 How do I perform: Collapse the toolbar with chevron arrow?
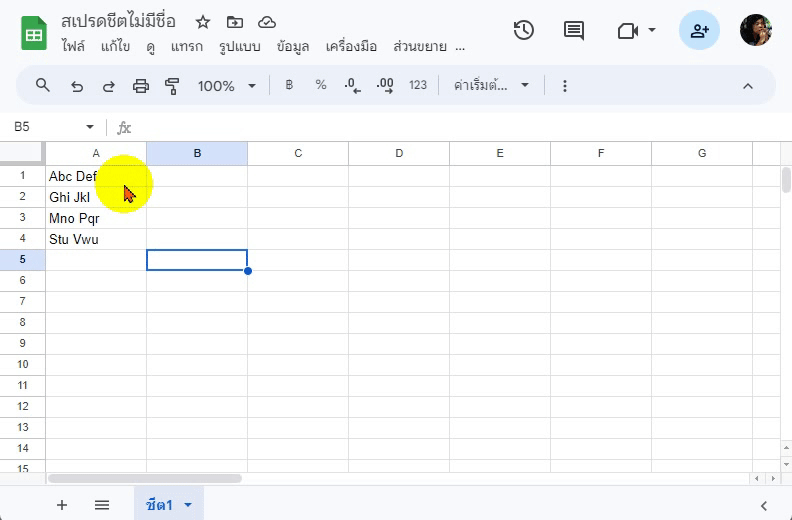click(x=747, y=86)
